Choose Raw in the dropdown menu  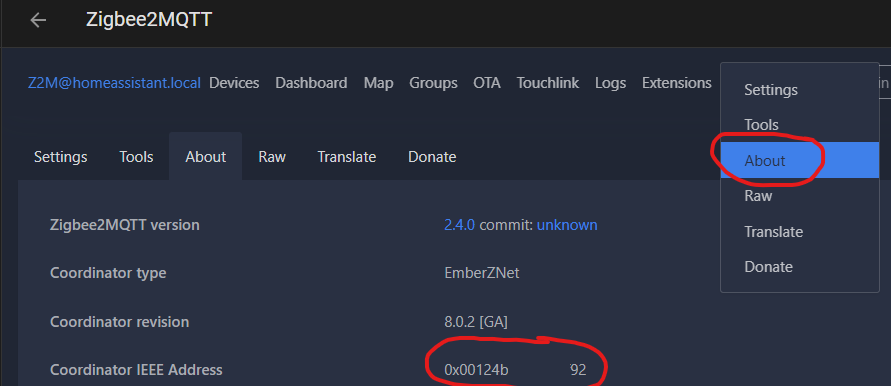800,196
